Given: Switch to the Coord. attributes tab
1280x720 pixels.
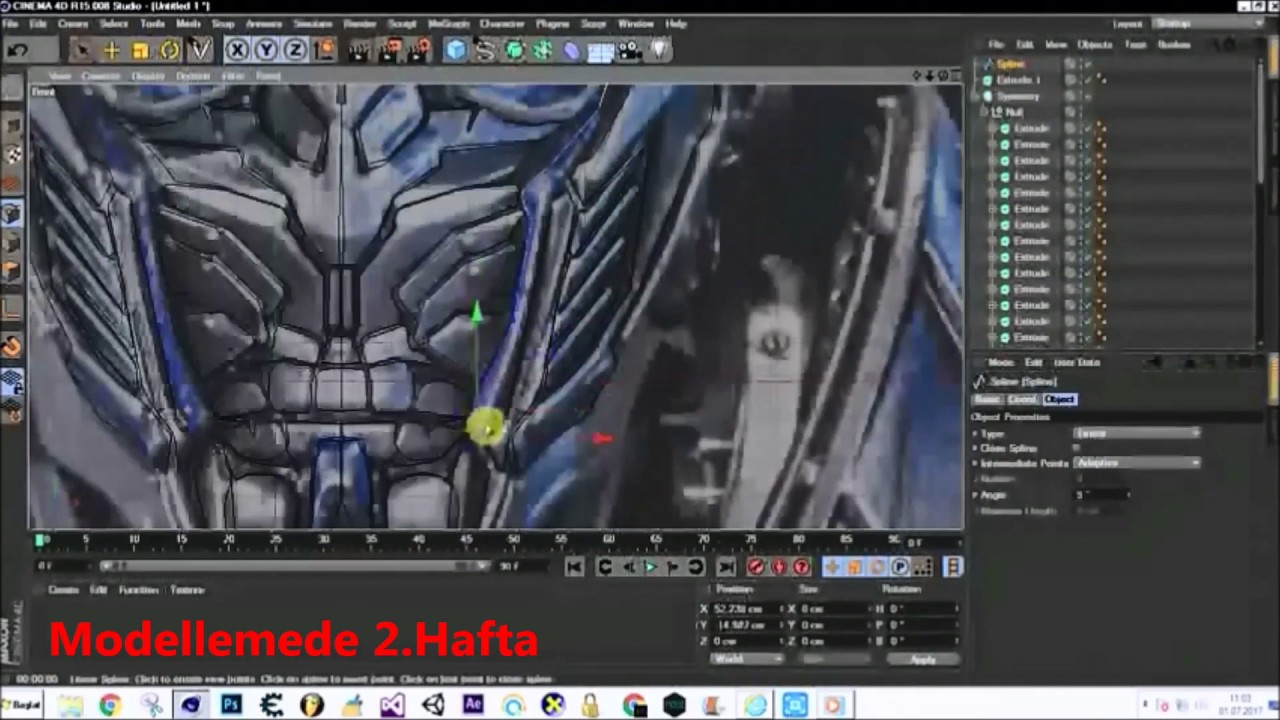Looking at the screenshot, I should tap(1022, 399).
